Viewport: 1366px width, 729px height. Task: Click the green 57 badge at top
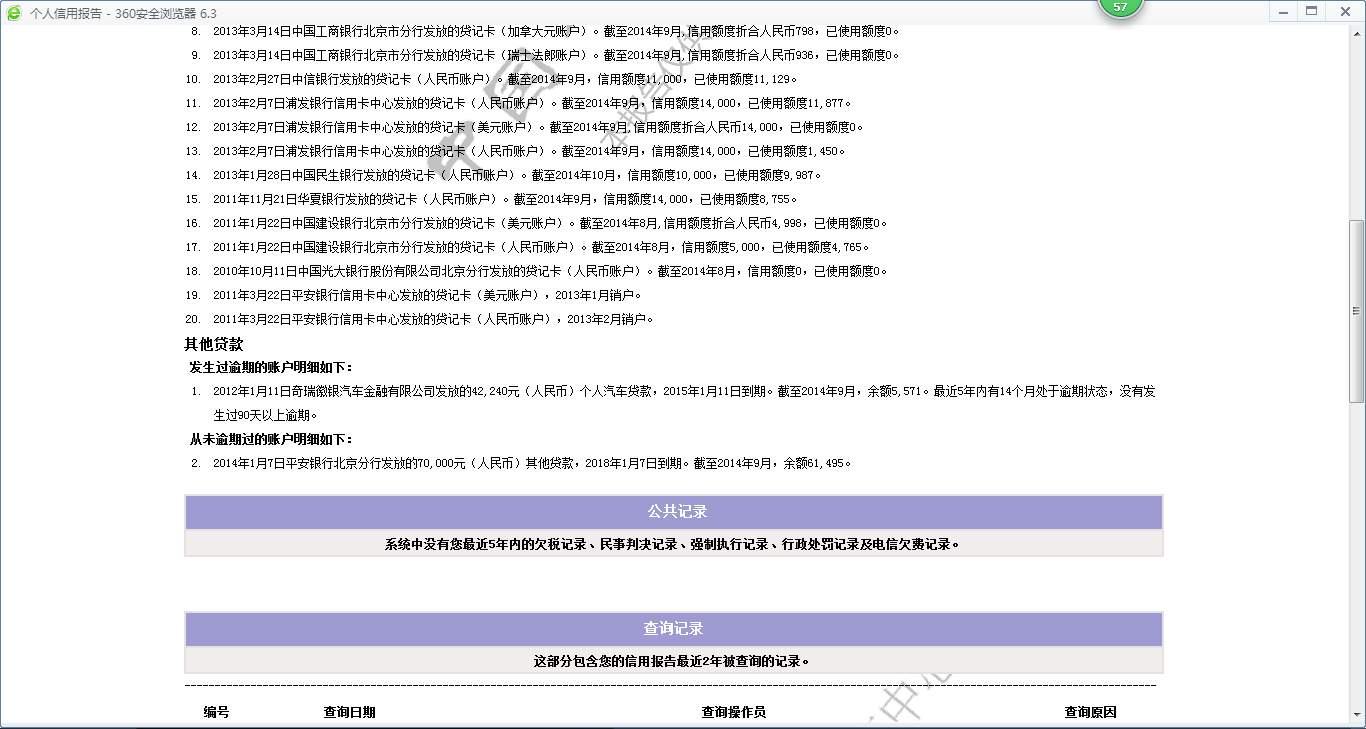(x=1120, y=7)
